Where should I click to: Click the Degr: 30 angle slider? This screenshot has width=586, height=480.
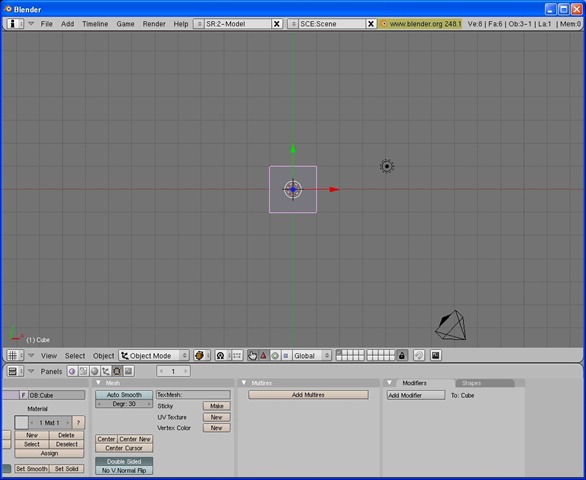(x=124, y=404)
